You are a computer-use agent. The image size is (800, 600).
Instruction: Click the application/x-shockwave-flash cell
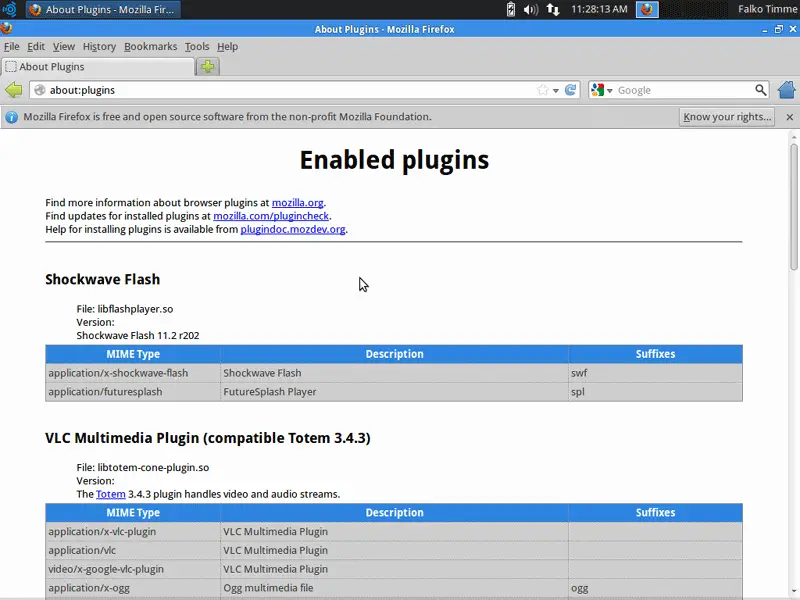pyautogui.click(x=133, y=373)
